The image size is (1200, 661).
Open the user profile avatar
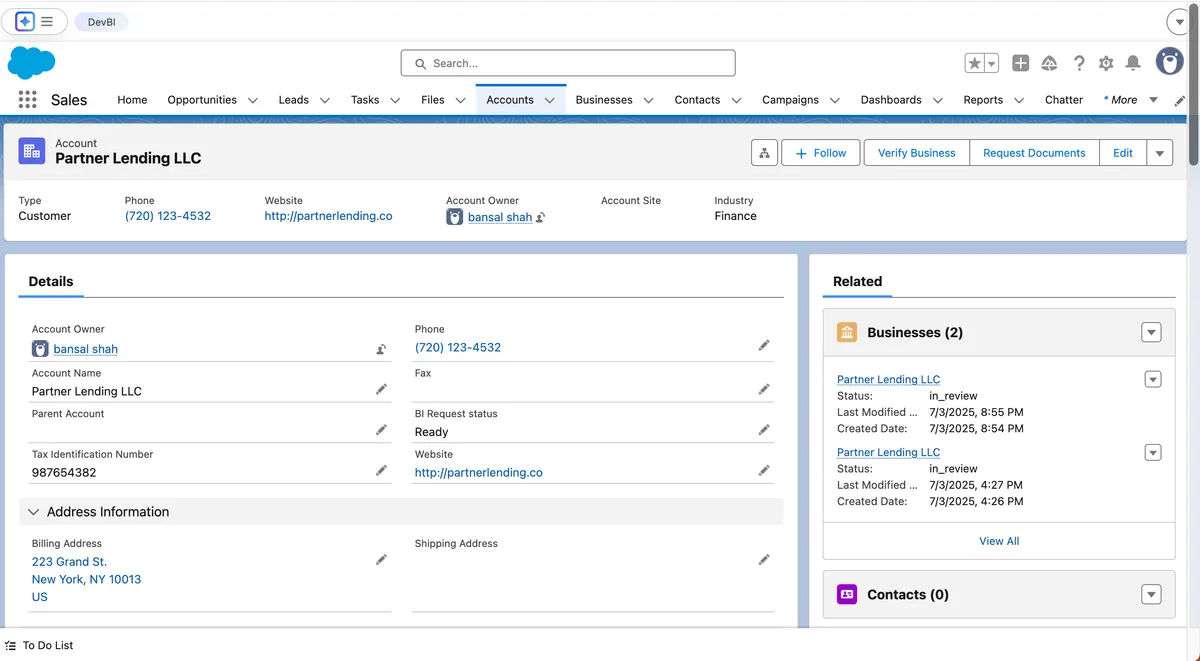click(1170, 61)
